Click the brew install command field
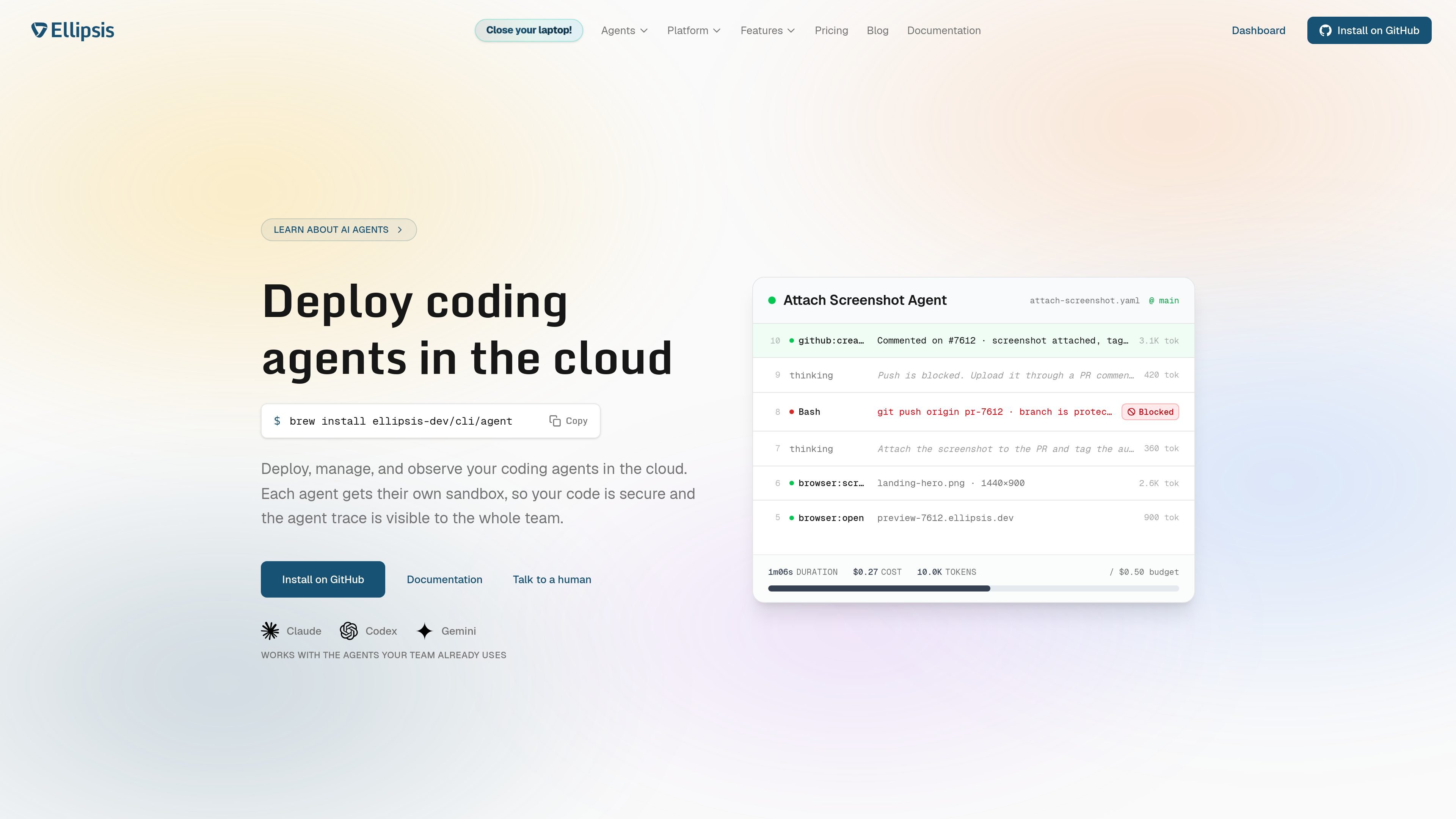 point(430,421)
